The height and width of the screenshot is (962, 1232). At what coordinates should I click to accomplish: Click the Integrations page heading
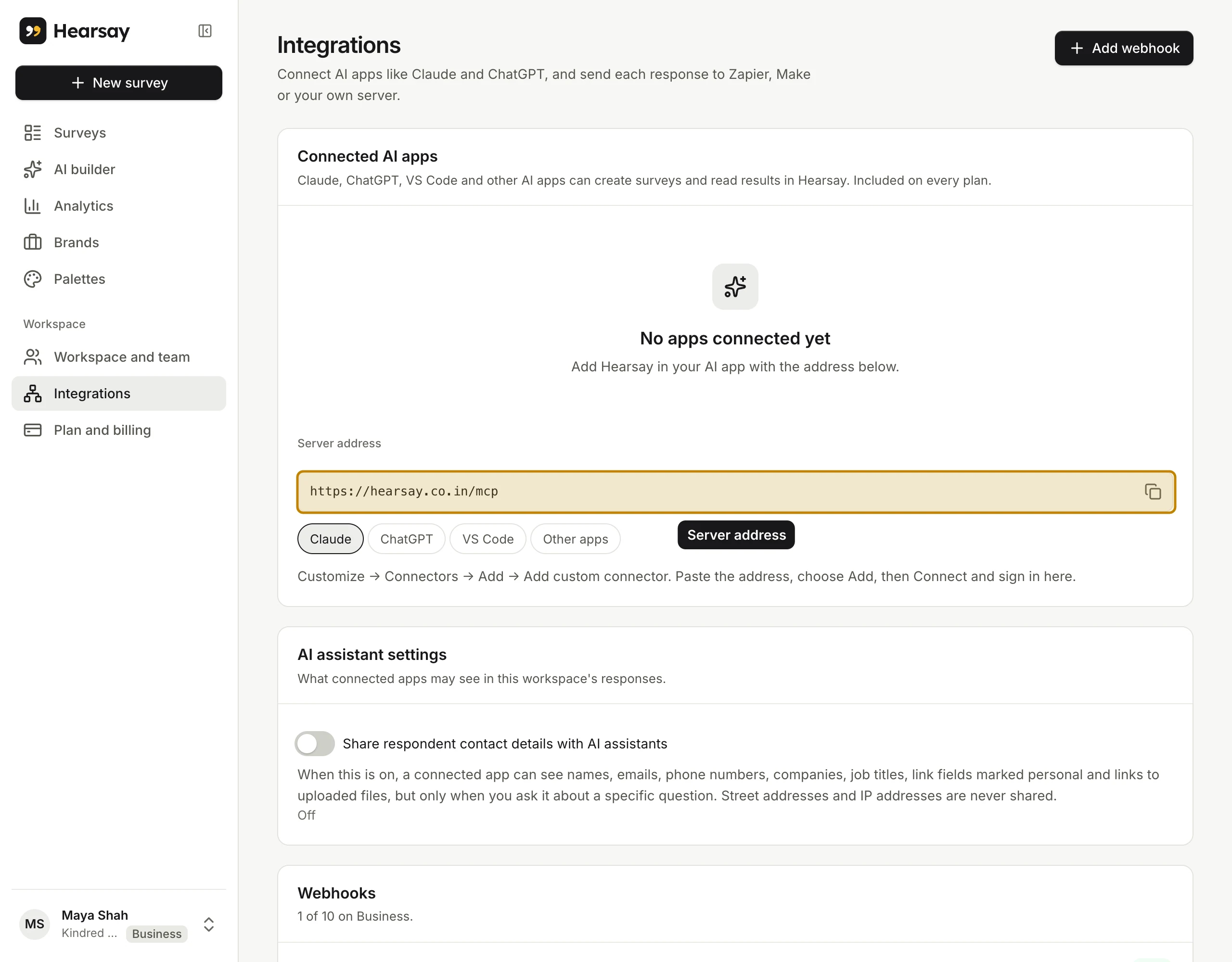click(x=338, y=45)
